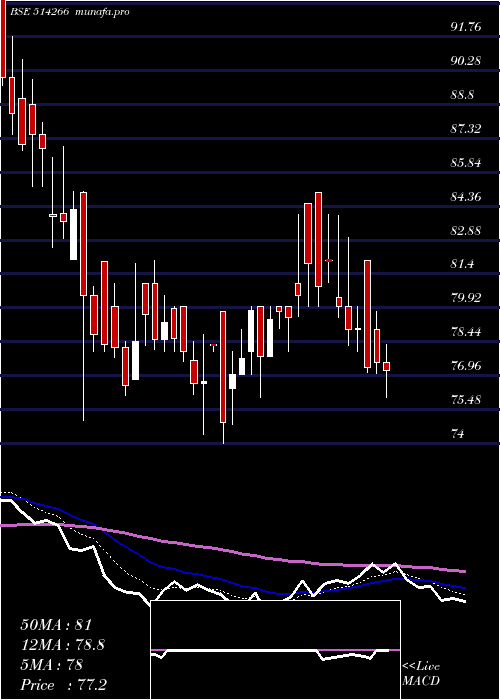Click the 91.76 price axis label
Viewport: 500px width, 700px height.
pyautogui.click(x=466, y=27)
